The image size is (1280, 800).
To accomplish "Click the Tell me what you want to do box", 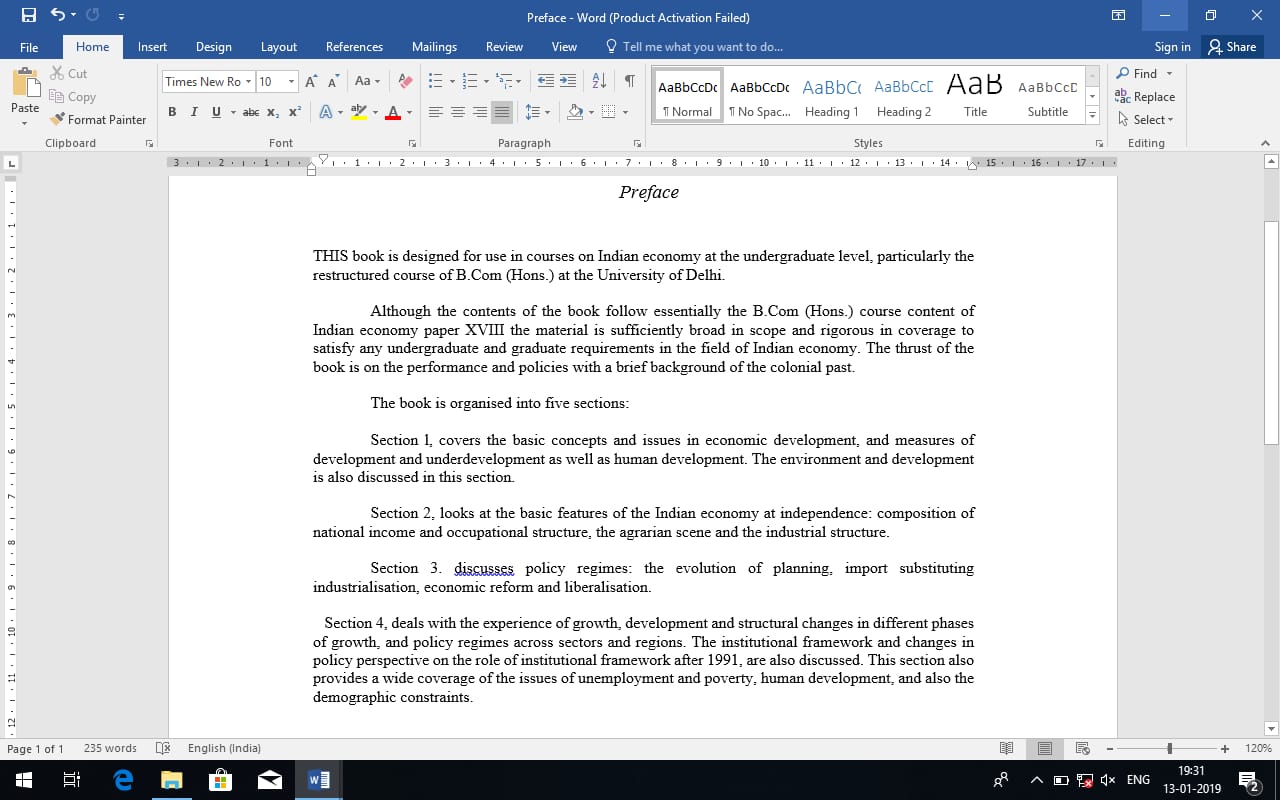I will 695,47.
